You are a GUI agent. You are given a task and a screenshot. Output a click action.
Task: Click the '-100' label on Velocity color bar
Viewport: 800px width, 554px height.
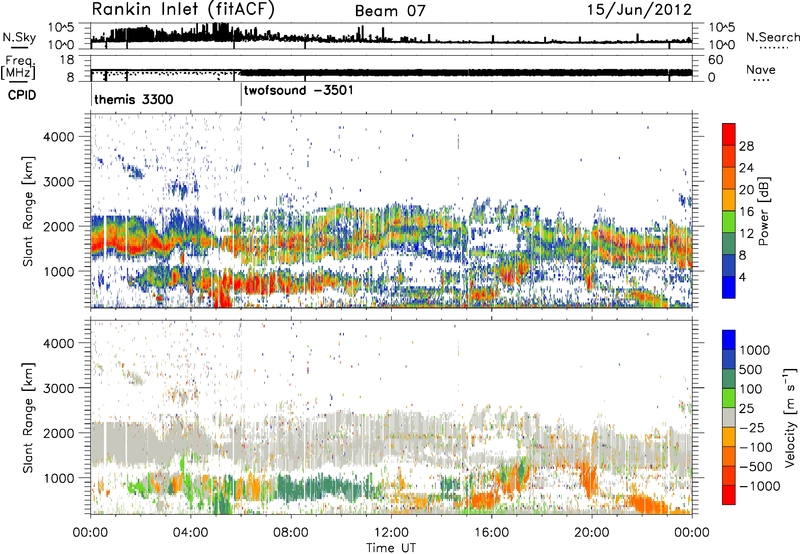tap(756, 447)
